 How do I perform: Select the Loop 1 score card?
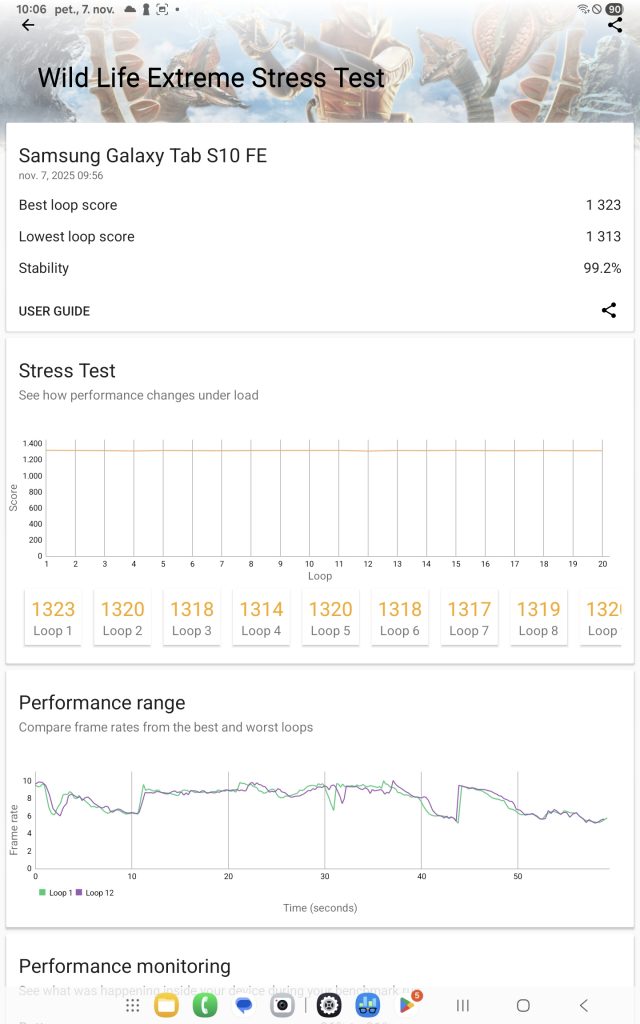coord(53,617)
